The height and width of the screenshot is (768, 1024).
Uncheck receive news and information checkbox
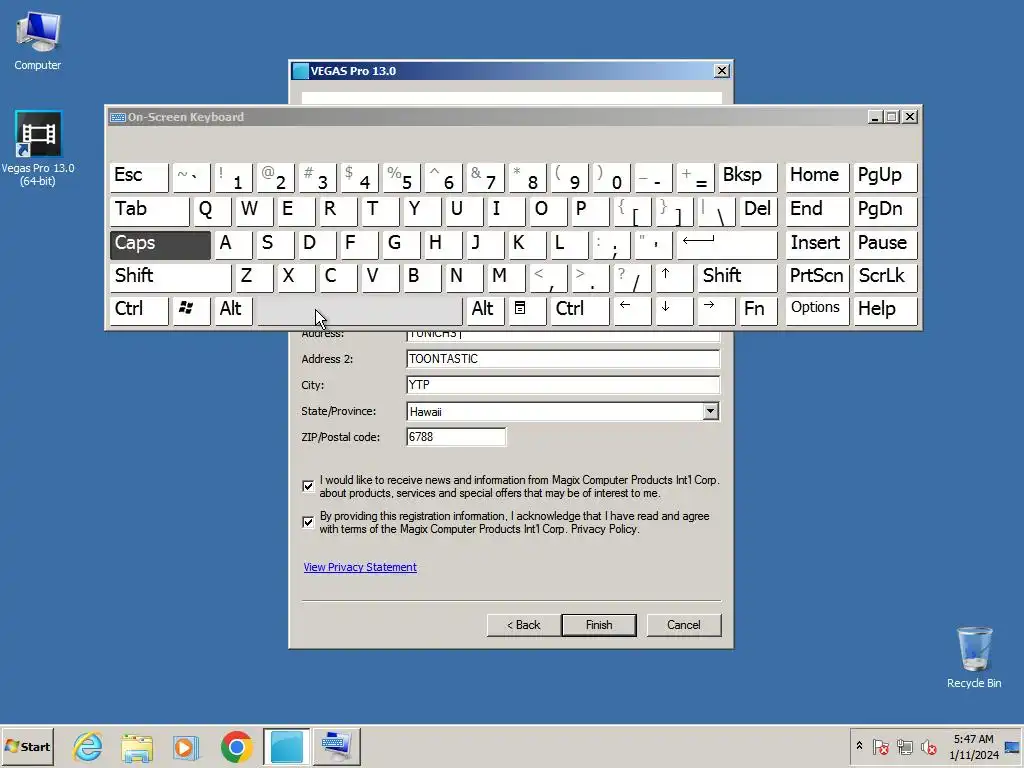click(308, 486)
